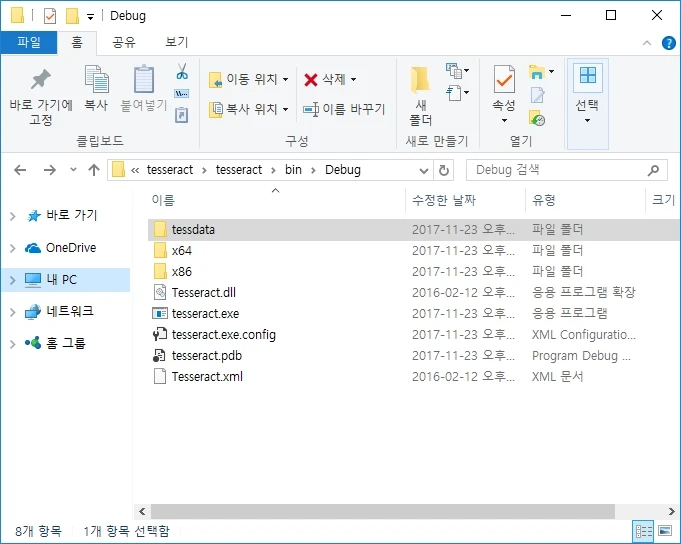This screenshot has height=544, width=681.
Task: Switch to Large icons view in status bar
Action: (664, 531)
